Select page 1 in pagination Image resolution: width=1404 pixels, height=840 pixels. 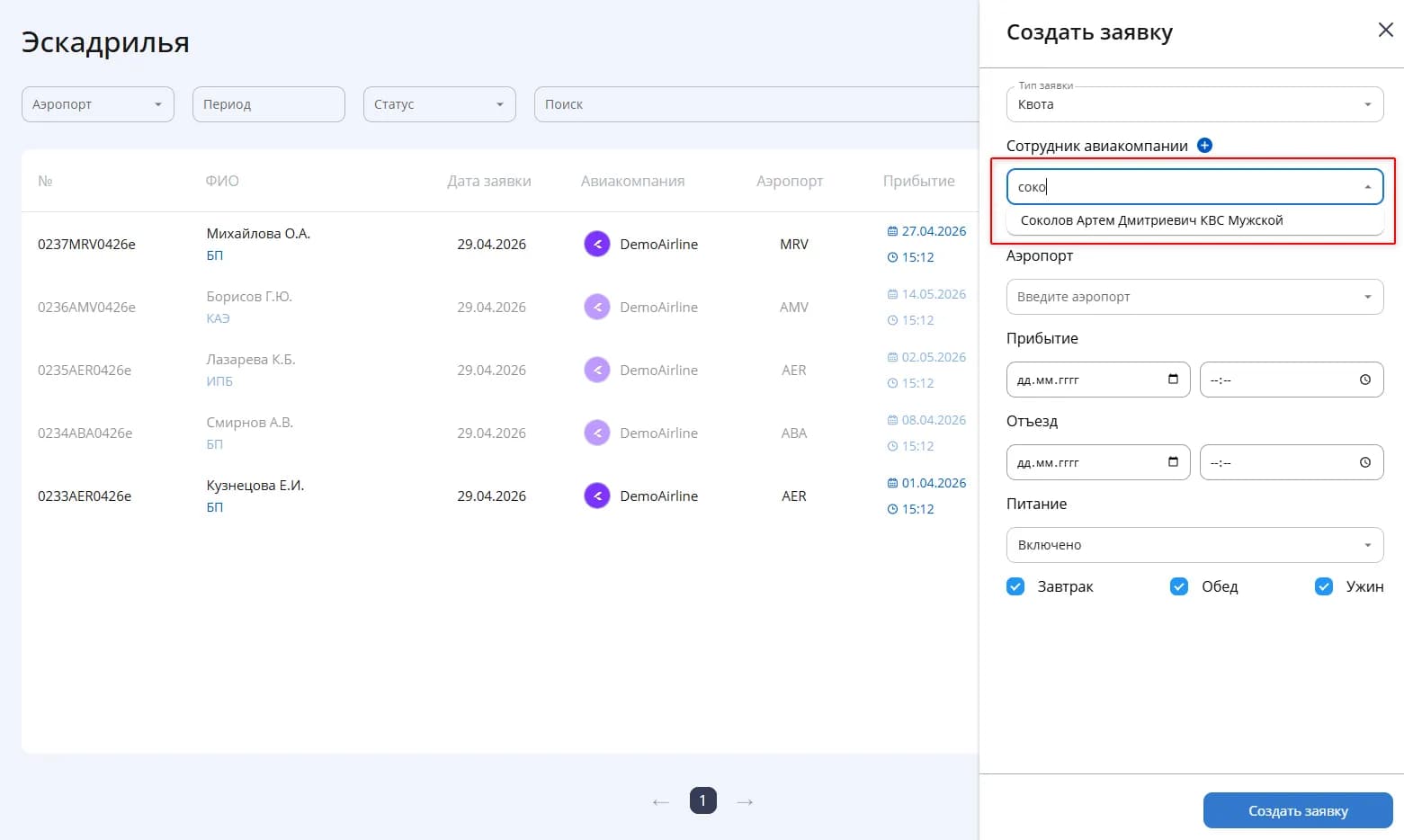coord(703,800)
